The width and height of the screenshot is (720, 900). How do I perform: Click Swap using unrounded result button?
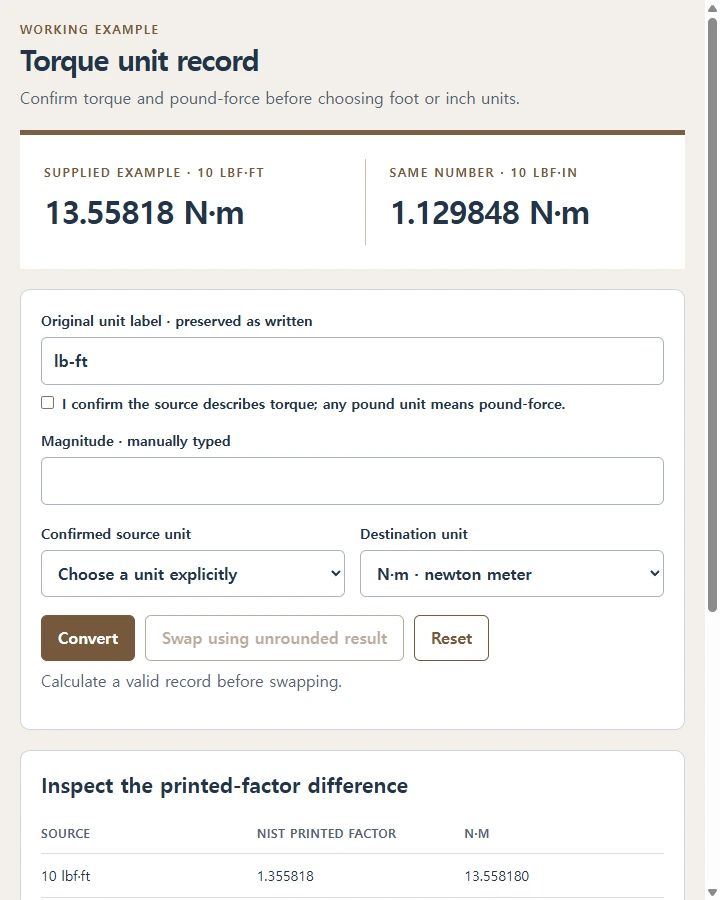274,638
